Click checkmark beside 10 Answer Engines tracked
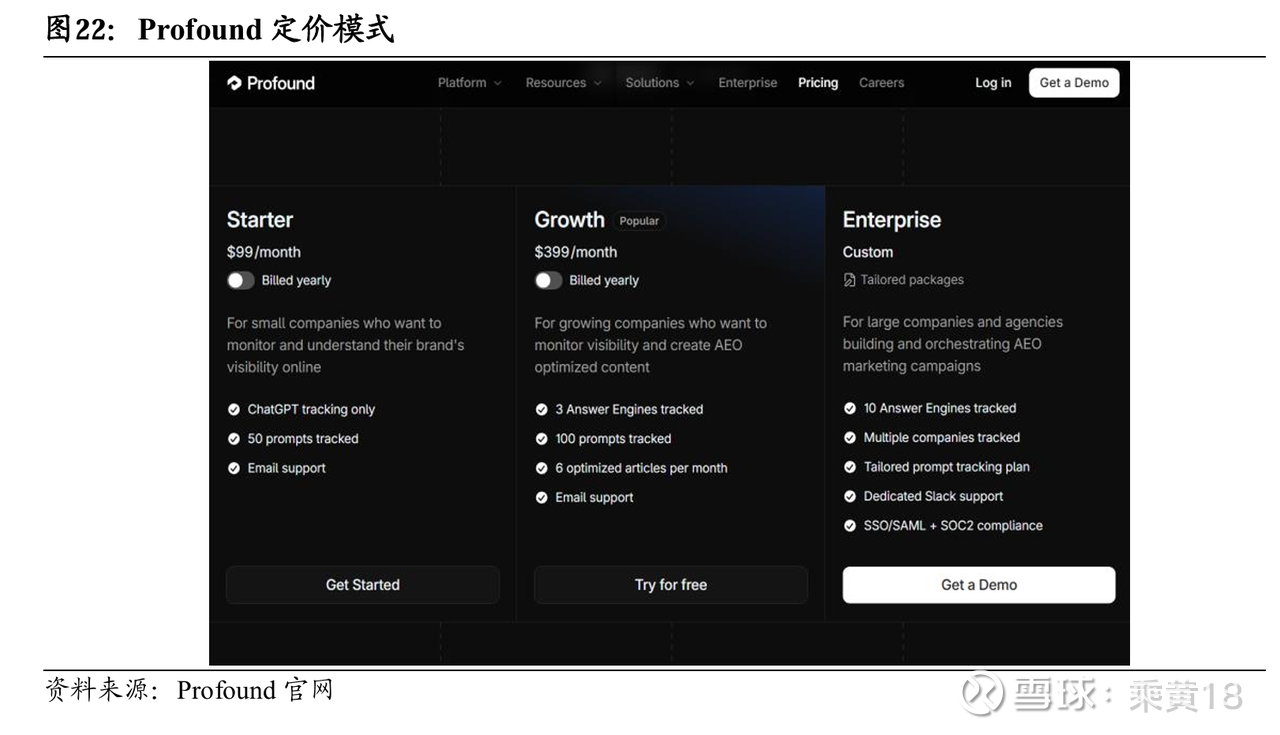This screenshot has height=735, width=1280. (850, 408)
